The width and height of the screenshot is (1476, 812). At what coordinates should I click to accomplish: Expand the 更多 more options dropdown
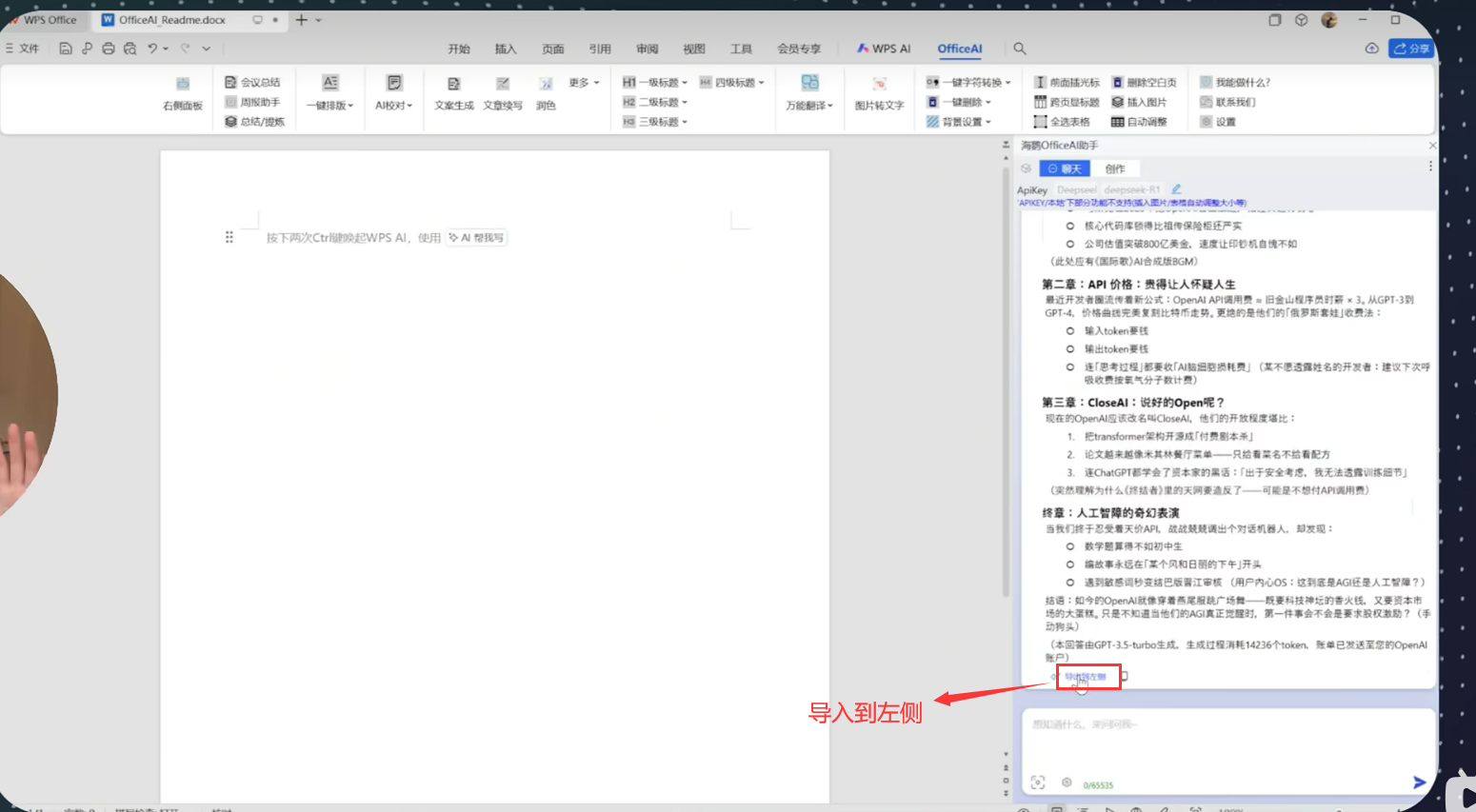[584, 83]
